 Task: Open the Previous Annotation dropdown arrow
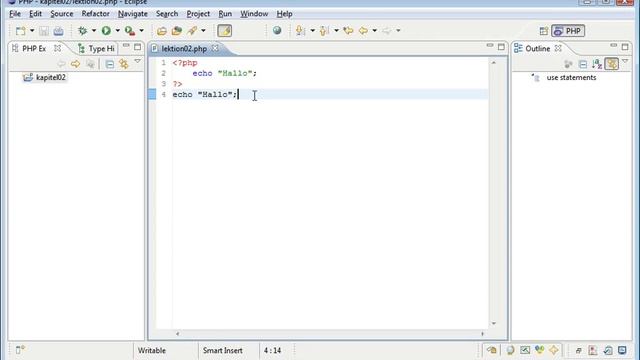(336, 31)
